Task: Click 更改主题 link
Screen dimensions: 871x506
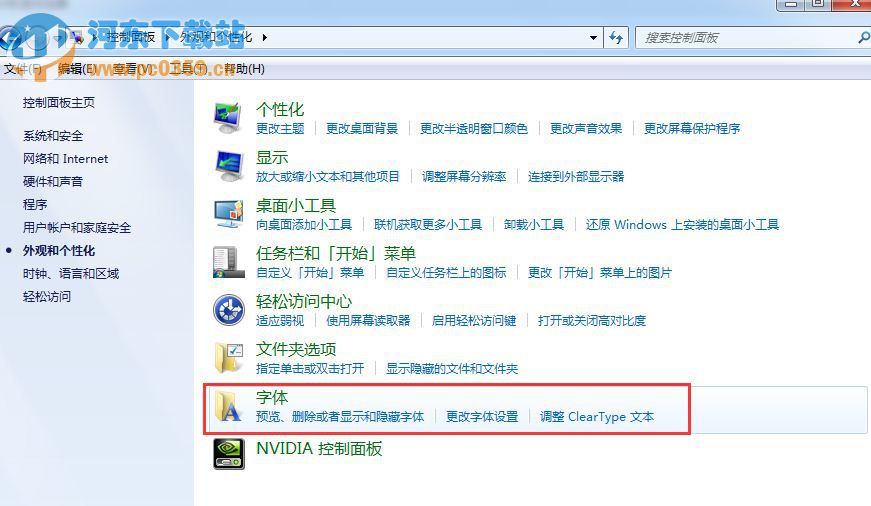Action: 280,129
